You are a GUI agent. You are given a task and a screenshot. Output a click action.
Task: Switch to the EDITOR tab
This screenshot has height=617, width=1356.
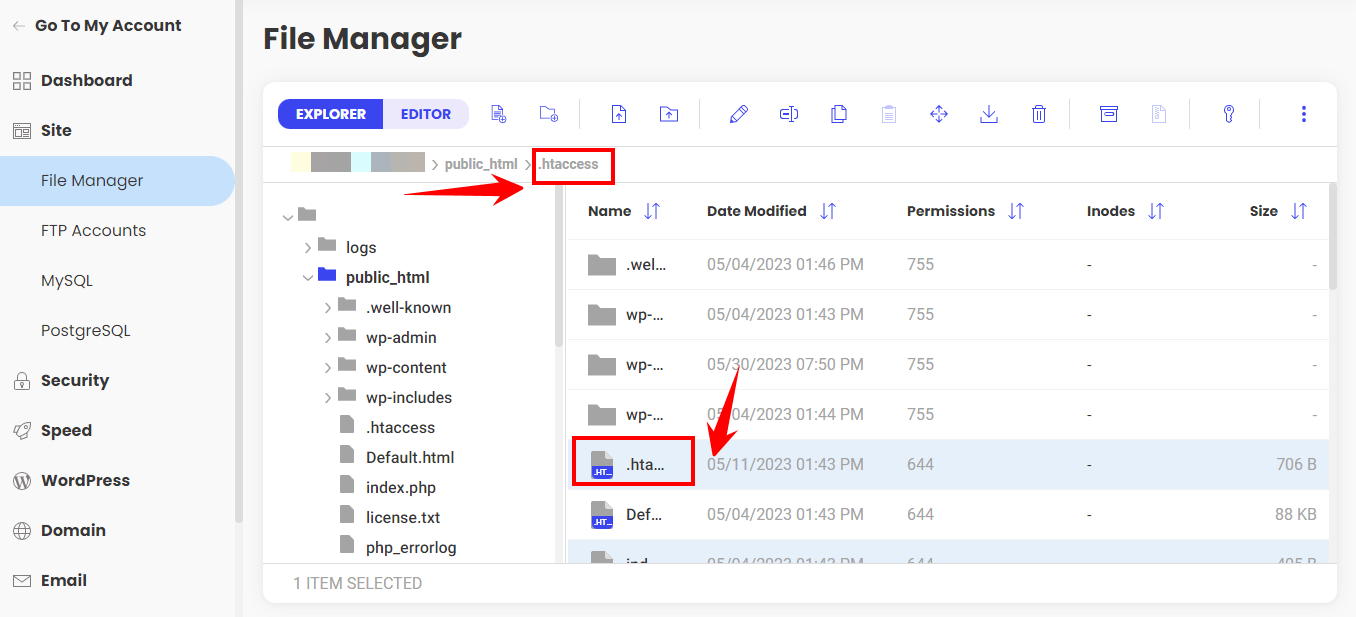[x=426, y=114]
